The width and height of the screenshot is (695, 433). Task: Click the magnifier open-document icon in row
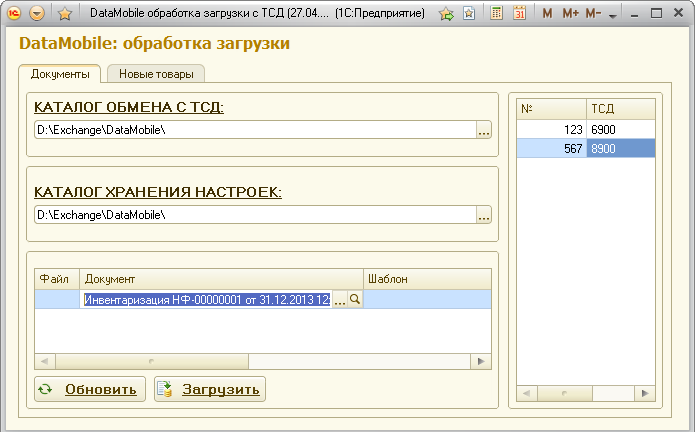355,300
